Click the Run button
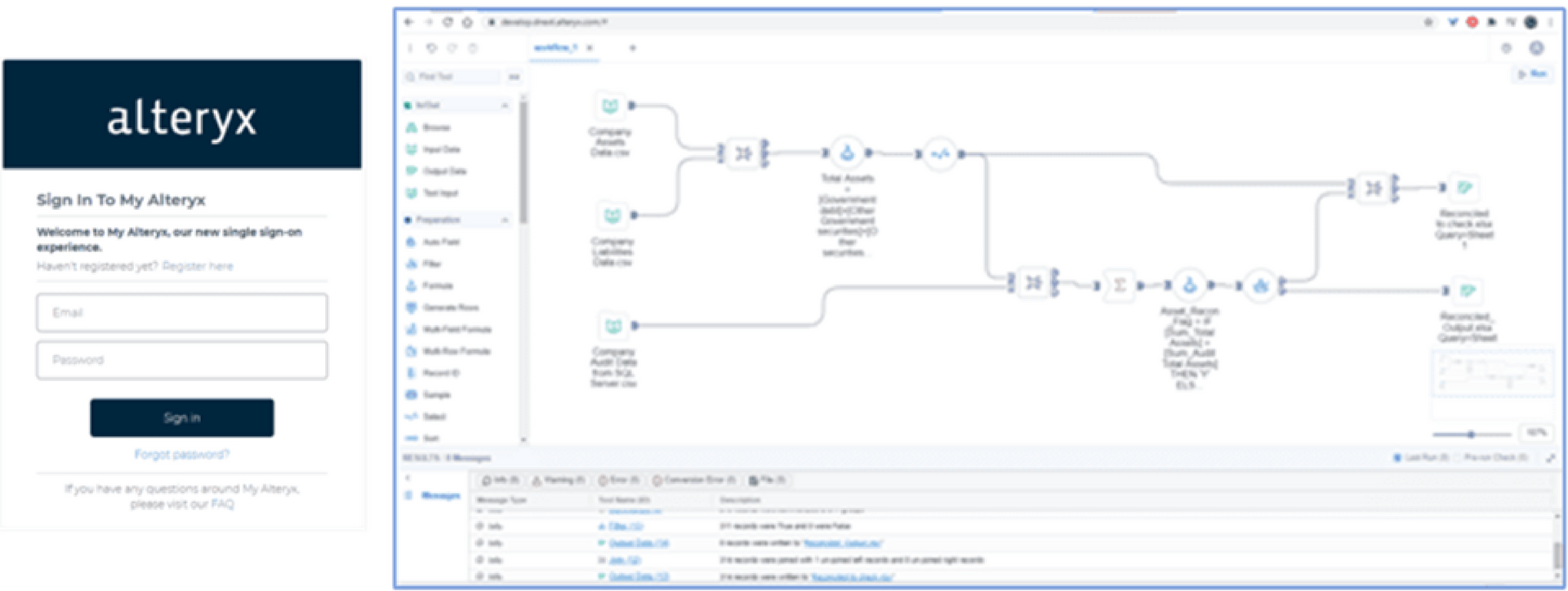 point(1532,74)
